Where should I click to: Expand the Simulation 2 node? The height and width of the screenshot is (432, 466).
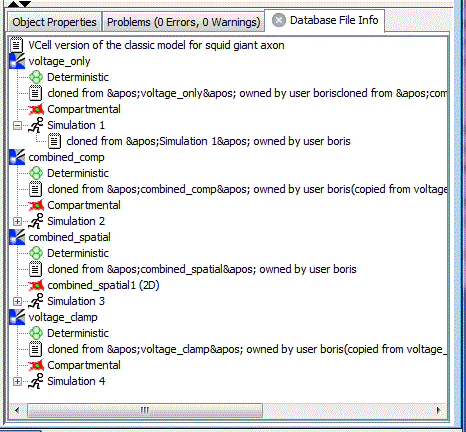point(17,221)
